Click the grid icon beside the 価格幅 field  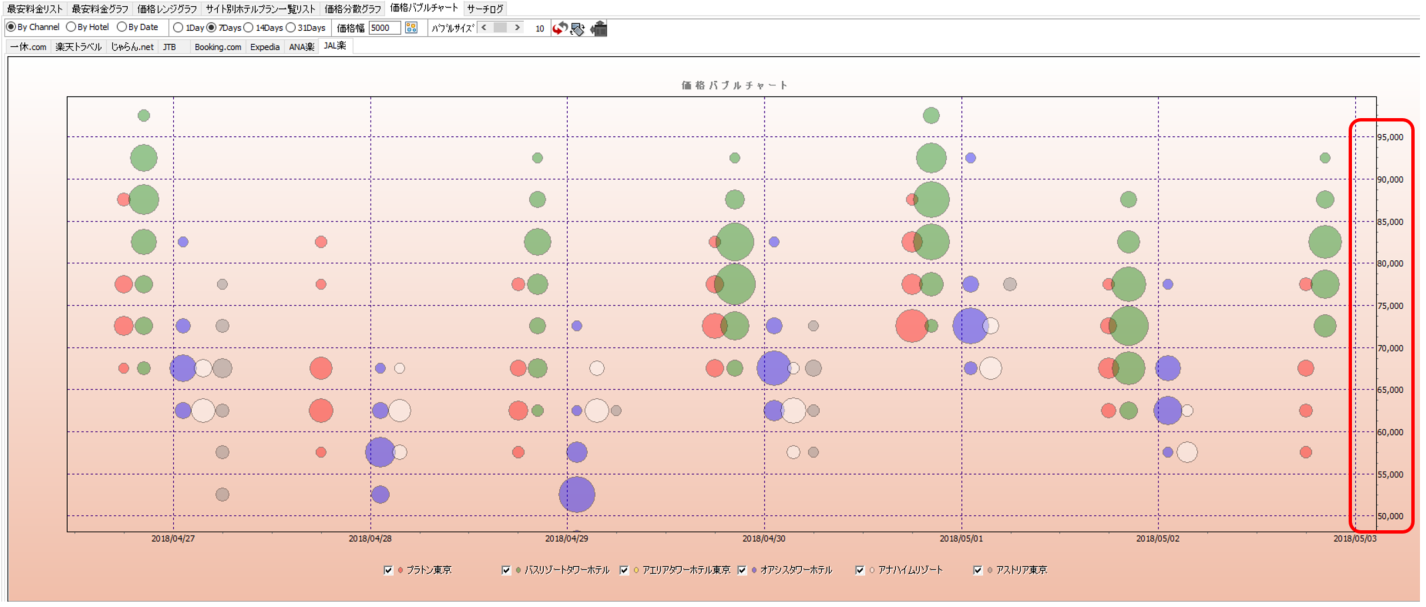[411, 28]
